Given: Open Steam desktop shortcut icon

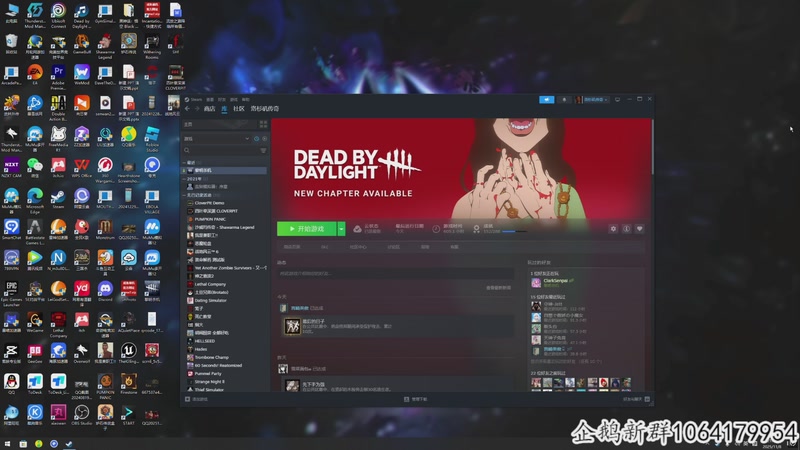Looking at the screenshot, I should coord(58,198).
